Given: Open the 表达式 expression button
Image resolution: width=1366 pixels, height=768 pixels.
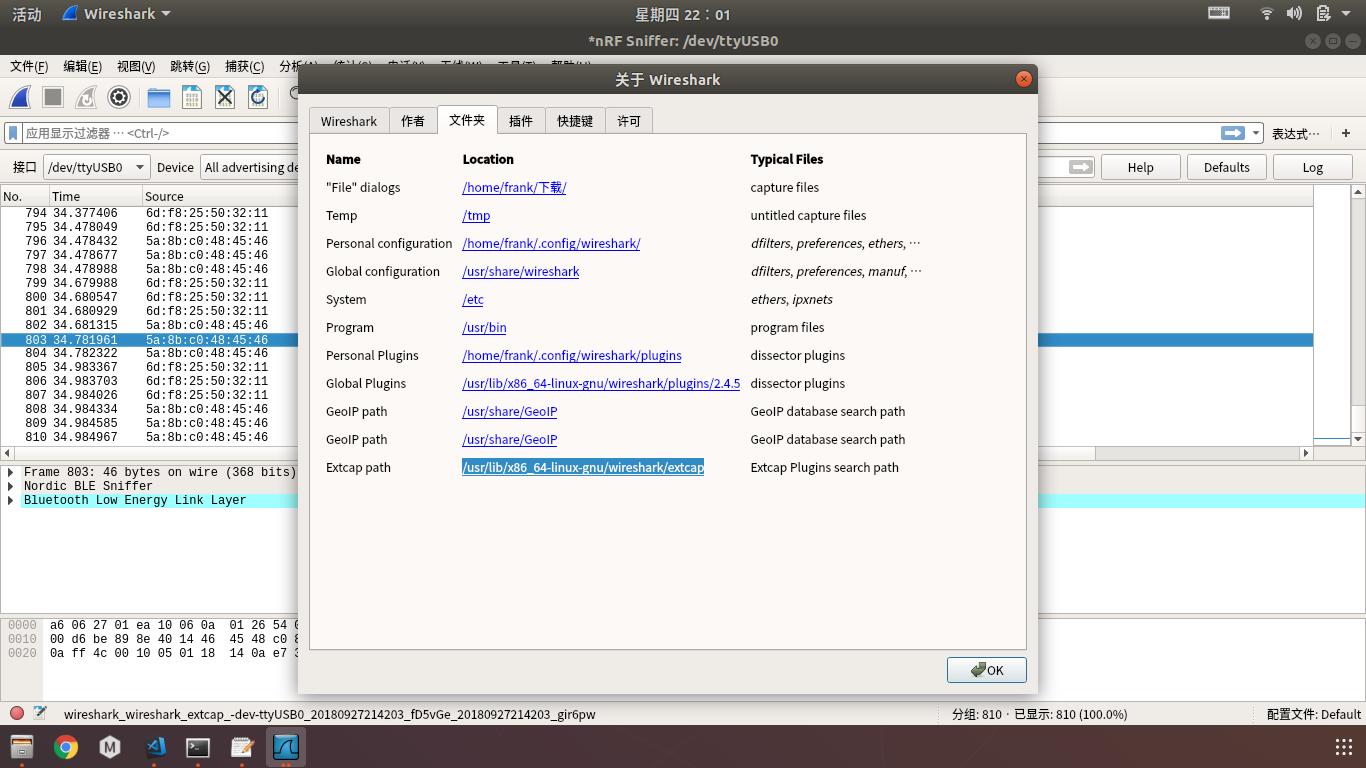Looking at the screenshot, I should [1297, 133].
